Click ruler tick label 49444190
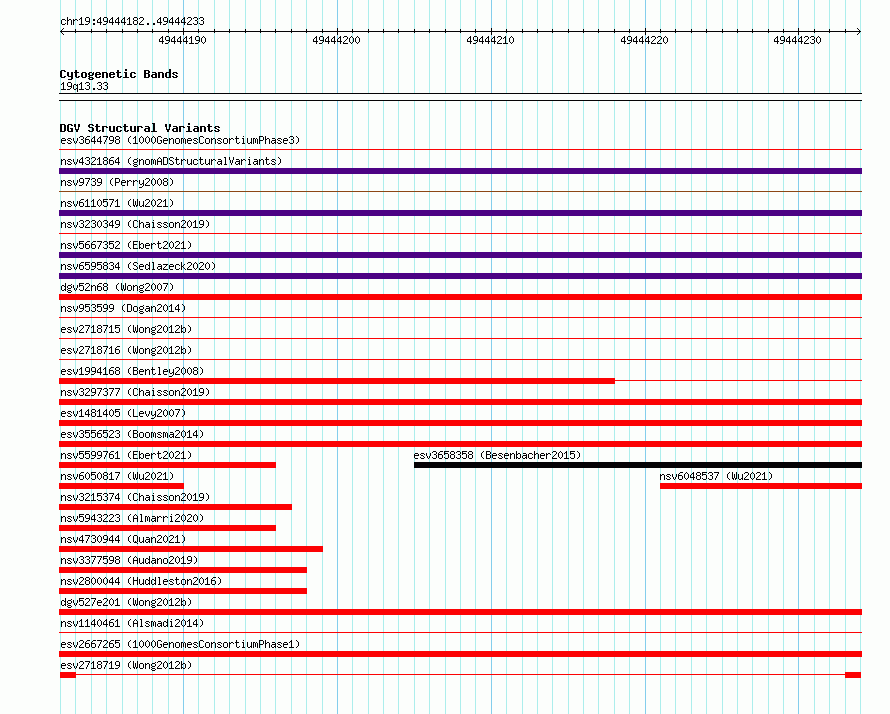This screenshot has height=714, width=890. 182,40
